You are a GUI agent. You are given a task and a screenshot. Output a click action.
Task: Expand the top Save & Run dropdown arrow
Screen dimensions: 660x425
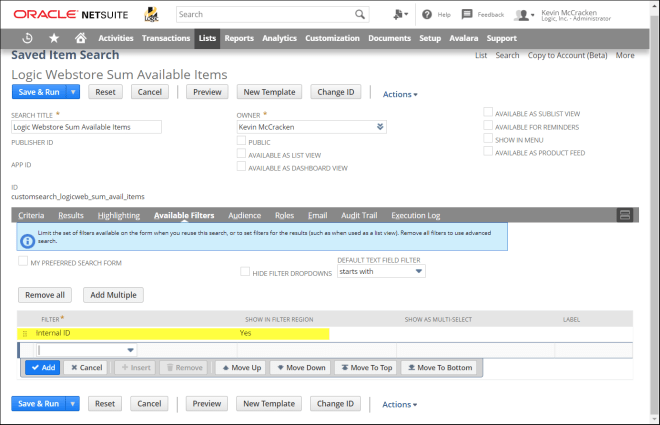[73, 92]
